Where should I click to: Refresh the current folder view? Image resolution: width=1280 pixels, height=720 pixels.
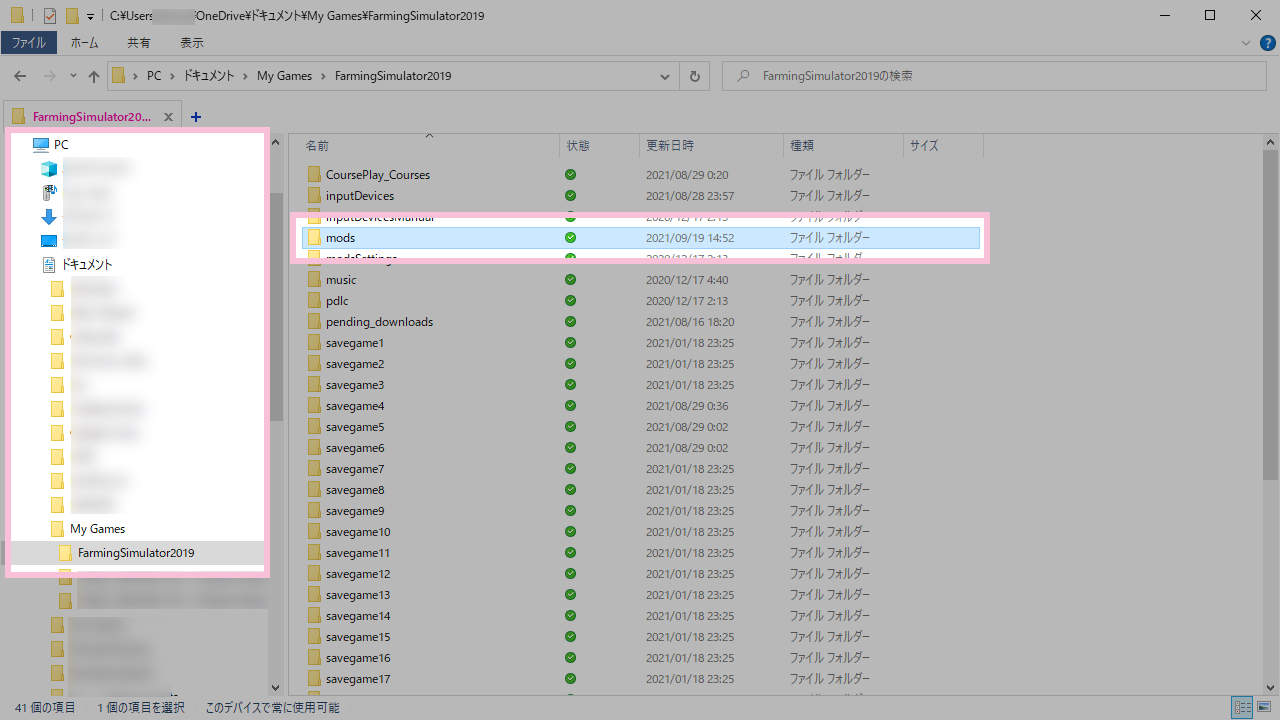(x=695, y=76)
